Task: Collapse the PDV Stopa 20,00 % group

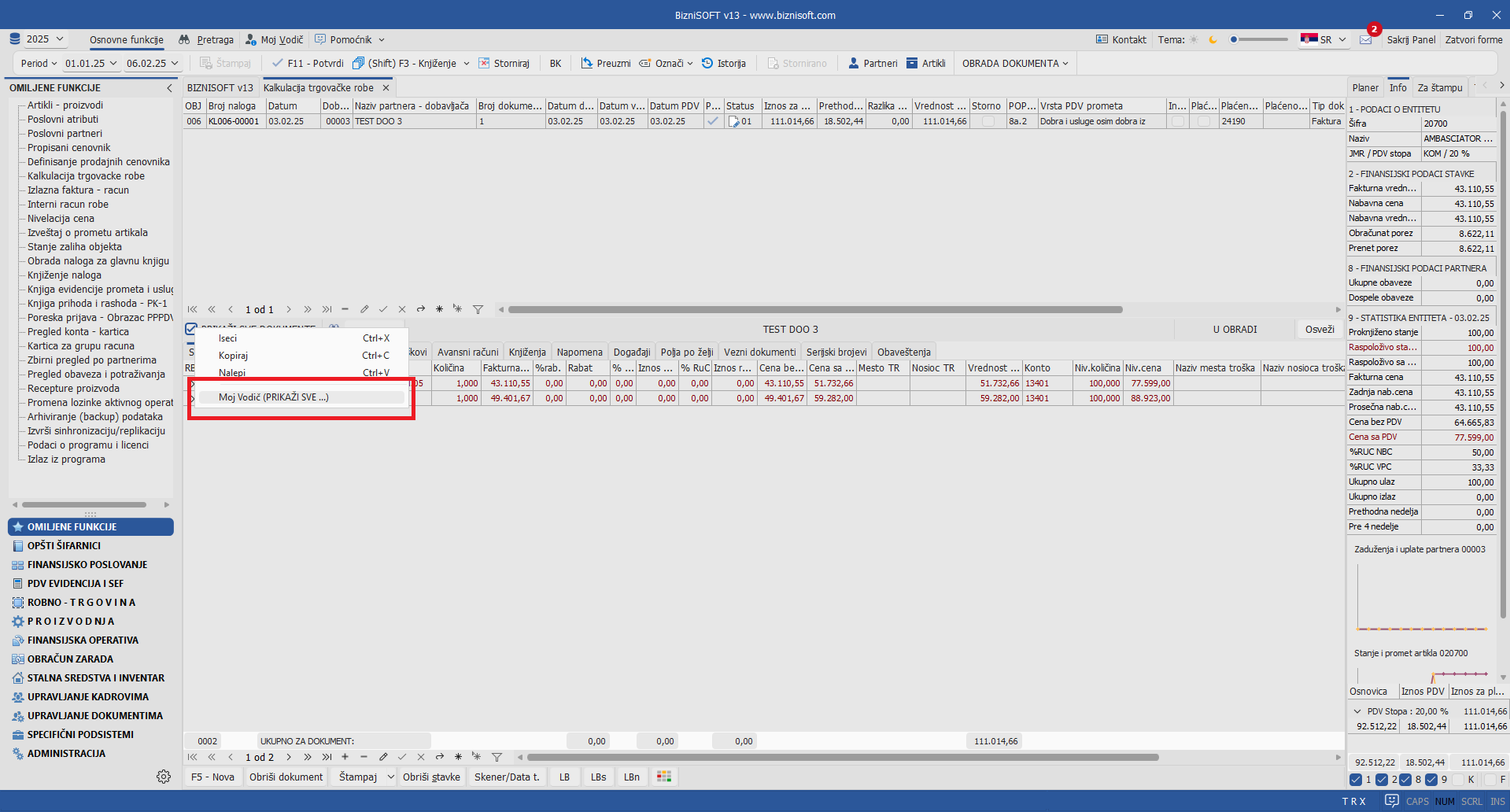Action: (x=1357, y=711)
